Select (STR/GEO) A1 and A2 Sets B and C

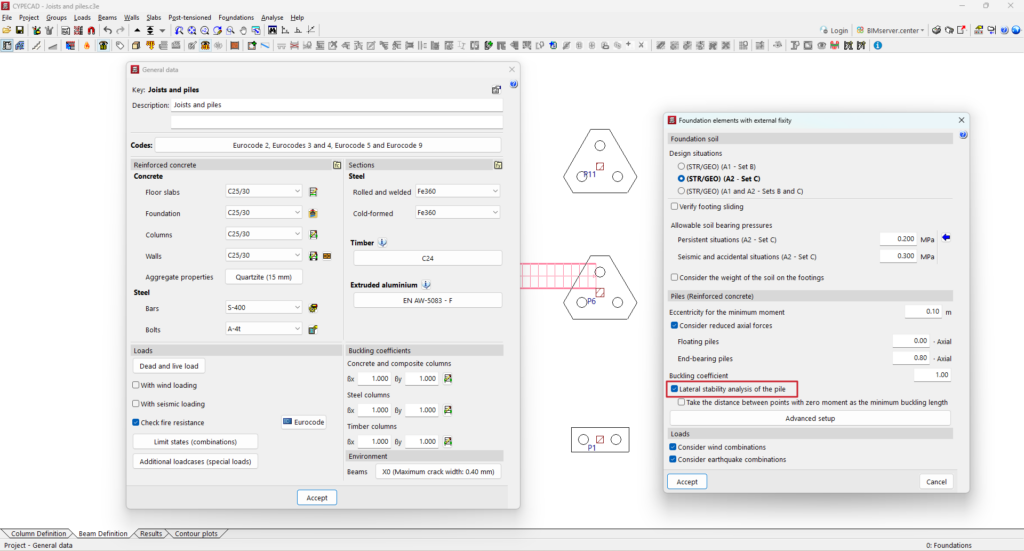coord(681,191)
